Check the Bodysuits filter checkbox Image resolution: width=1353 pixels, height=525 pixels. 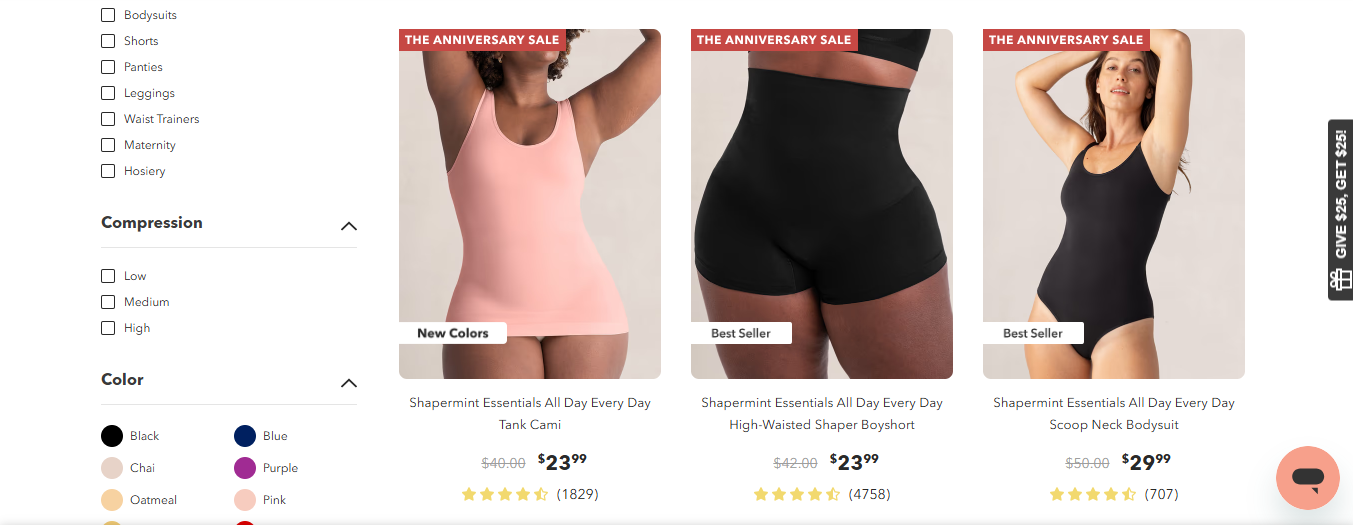[x=108, y=15]
